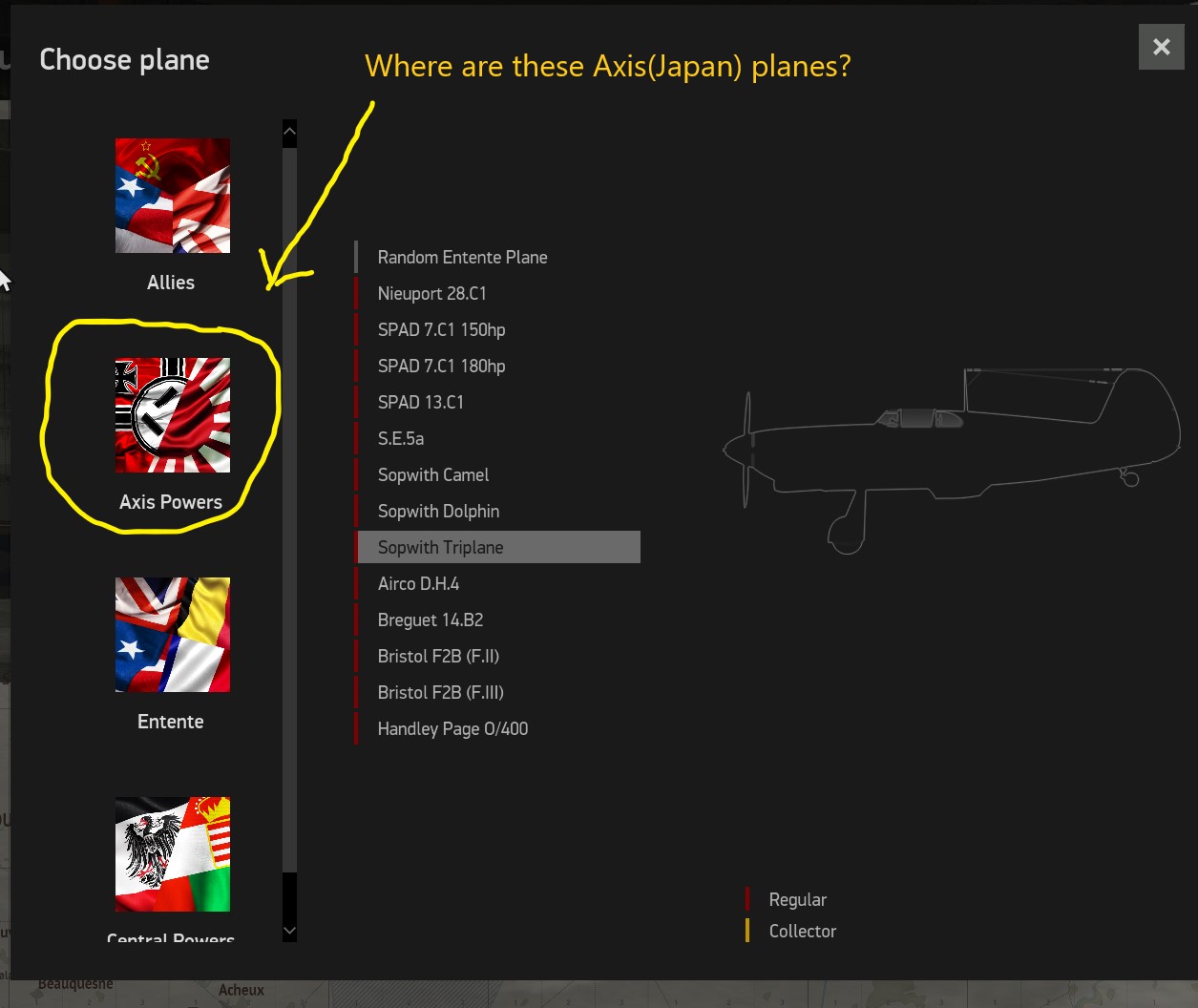Select the Allies faction flag icon

pyautogui.click(x=173, y=196)
